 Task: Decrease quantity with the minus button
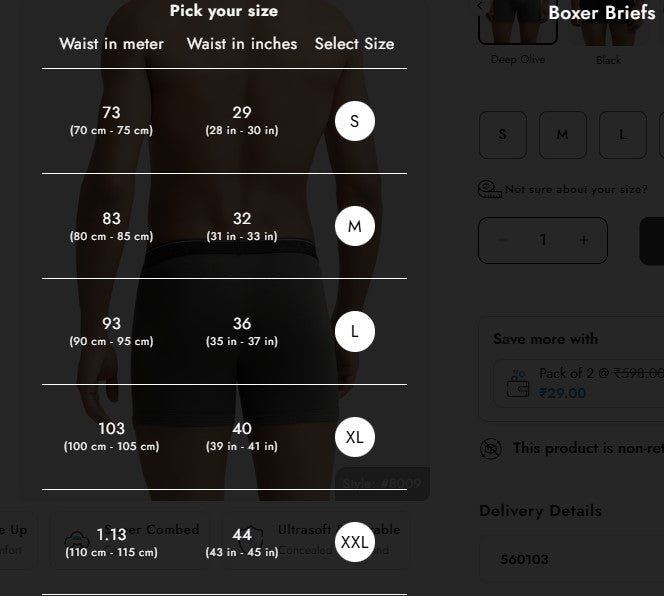(503, 240)
